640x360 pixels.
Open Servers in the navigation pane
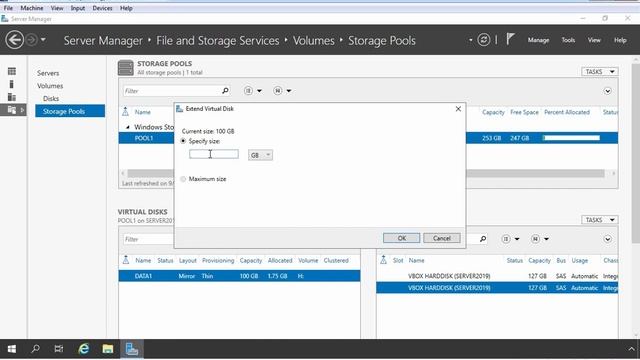48,73
